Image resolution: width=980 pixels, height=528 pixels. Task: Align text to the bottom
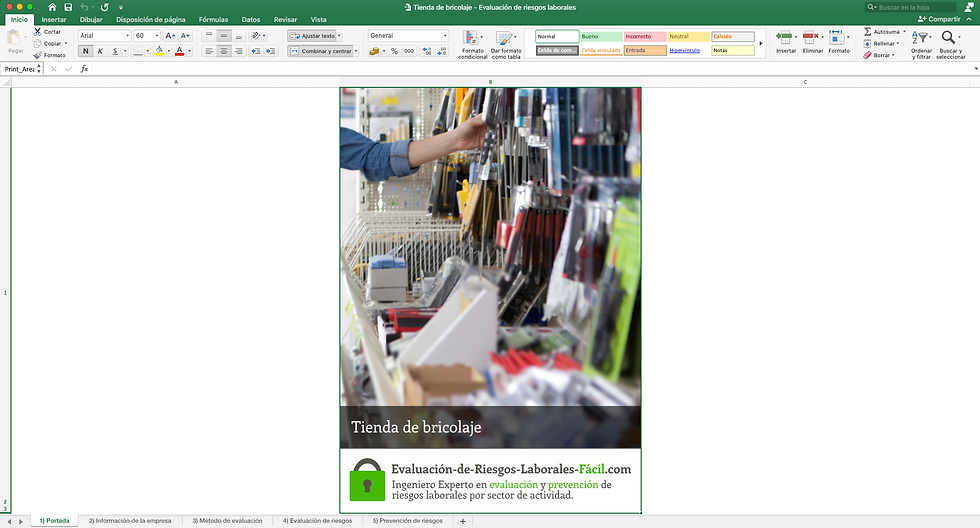tap(238, 36)
